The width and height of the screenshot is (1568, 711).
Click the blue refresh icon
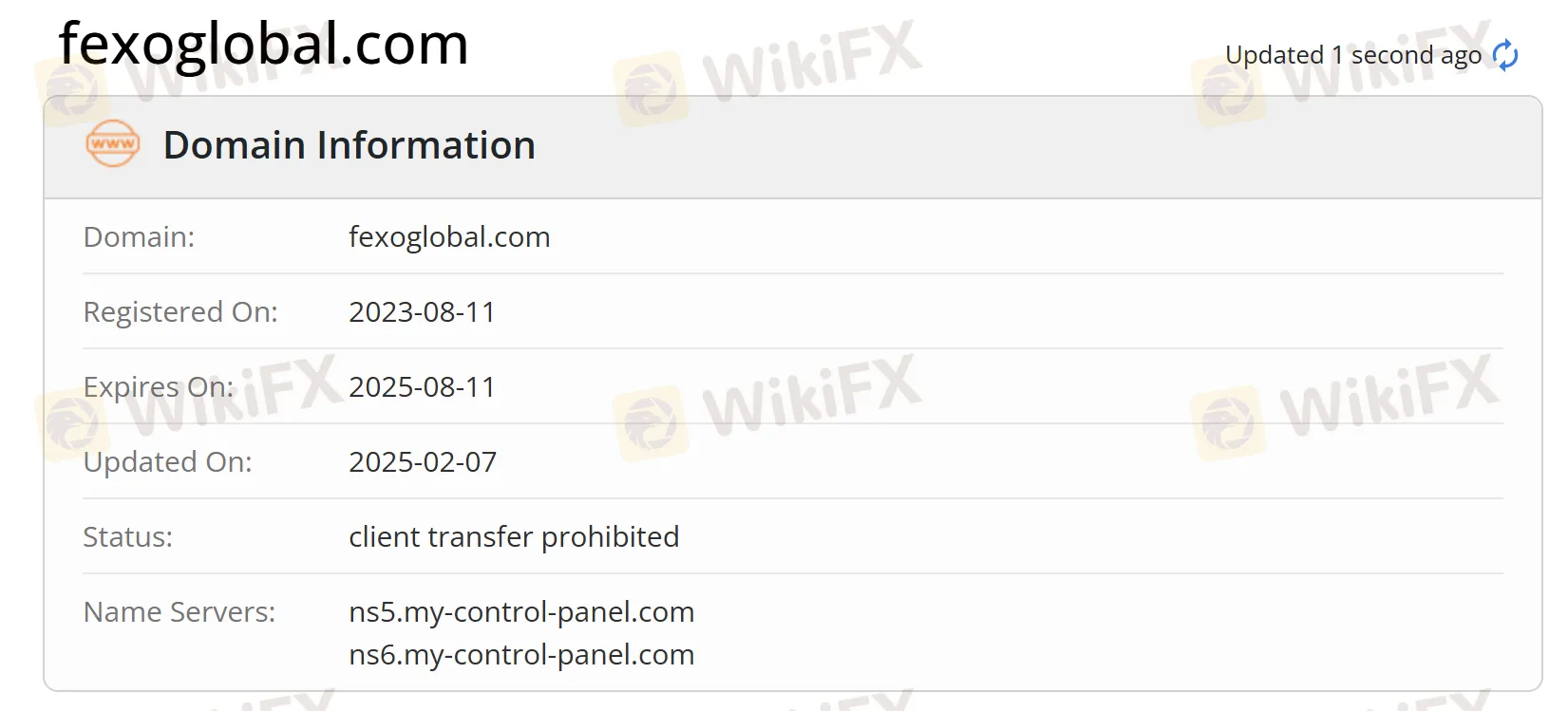(x=1505, y=56)
